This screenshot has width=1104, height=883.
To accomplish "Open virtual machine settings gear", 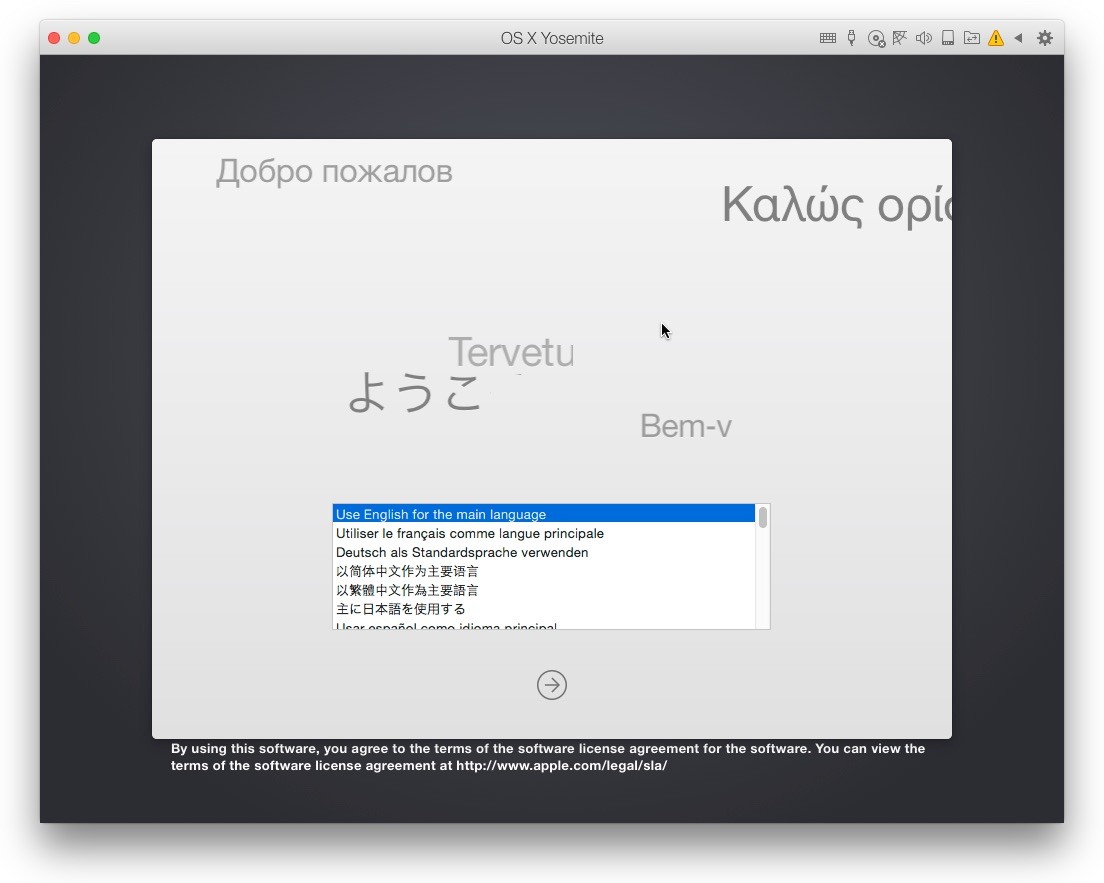I will tap(1045, 38).
